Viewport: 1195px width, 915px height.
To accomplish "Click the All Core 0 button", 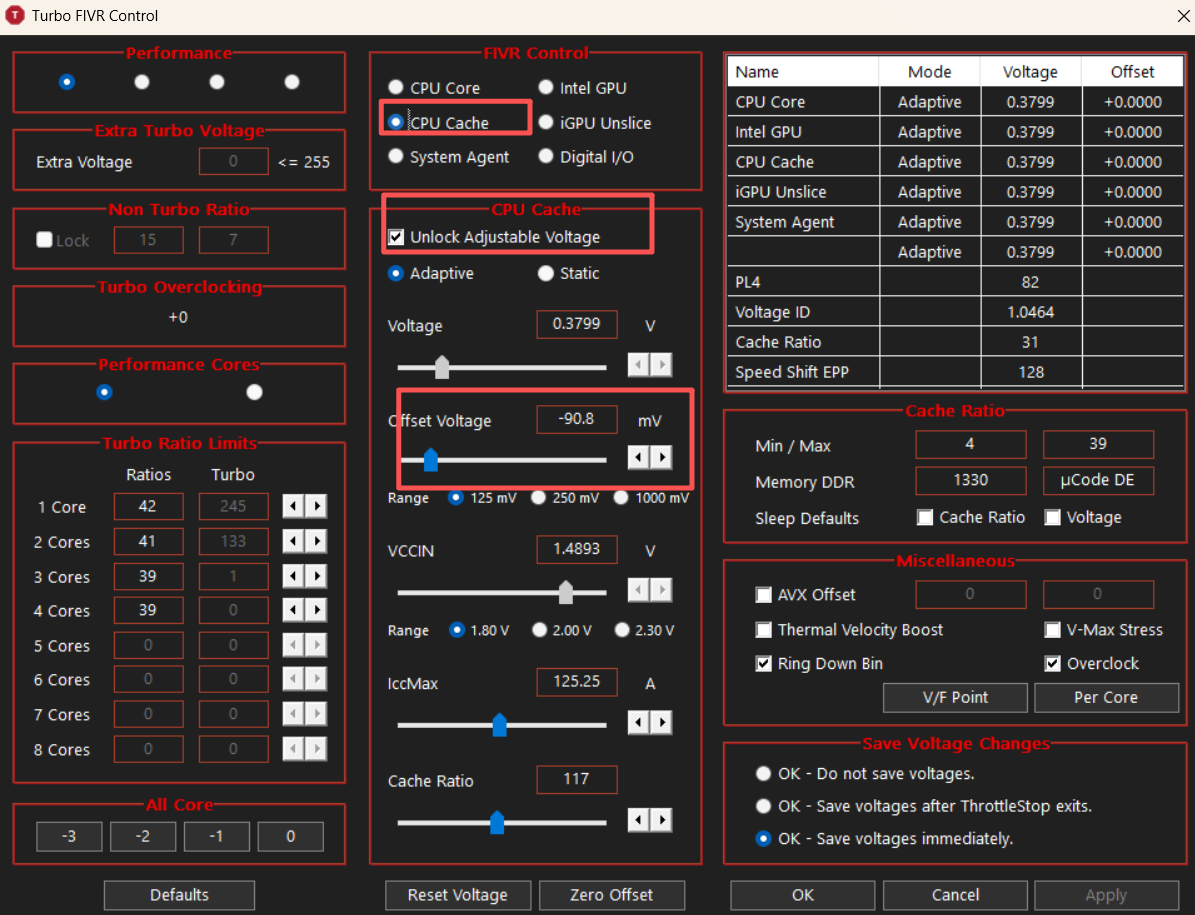I will coord(290,836).
